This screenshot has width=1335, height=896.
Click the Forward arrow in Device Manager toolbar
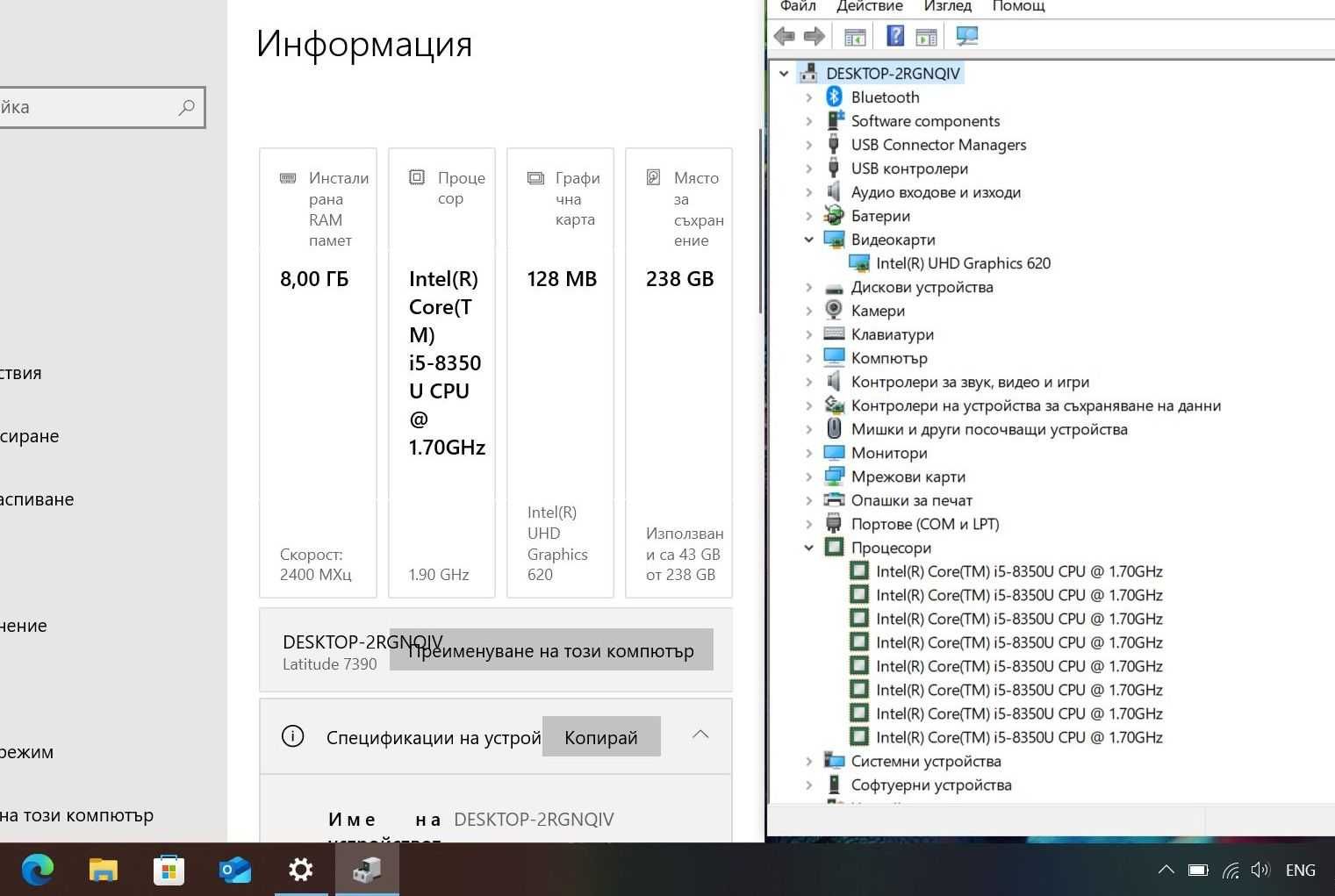coord(815,36)
